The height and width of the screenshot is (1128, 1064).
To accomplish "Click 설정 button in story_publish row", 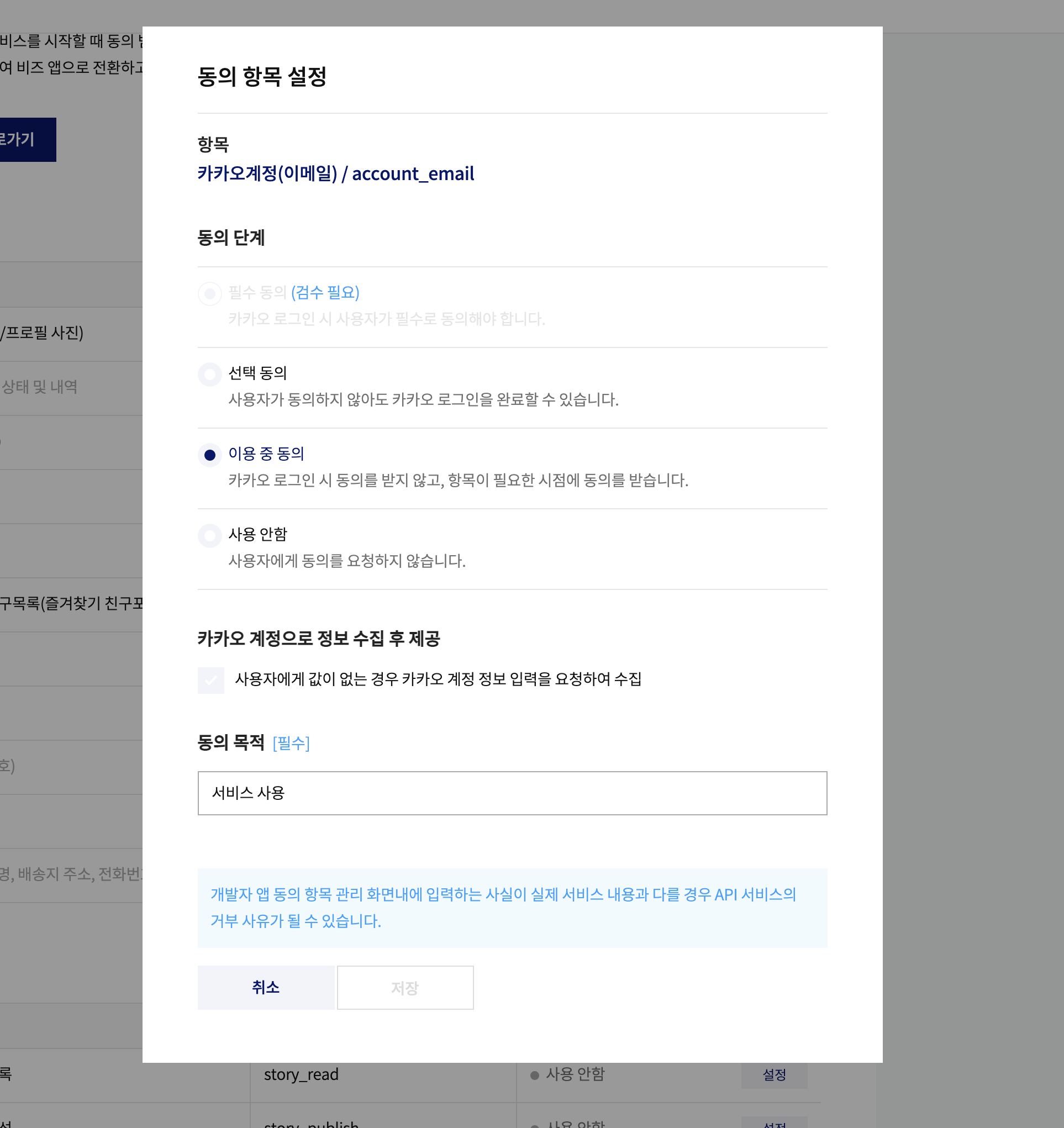I will [773, 1124].
